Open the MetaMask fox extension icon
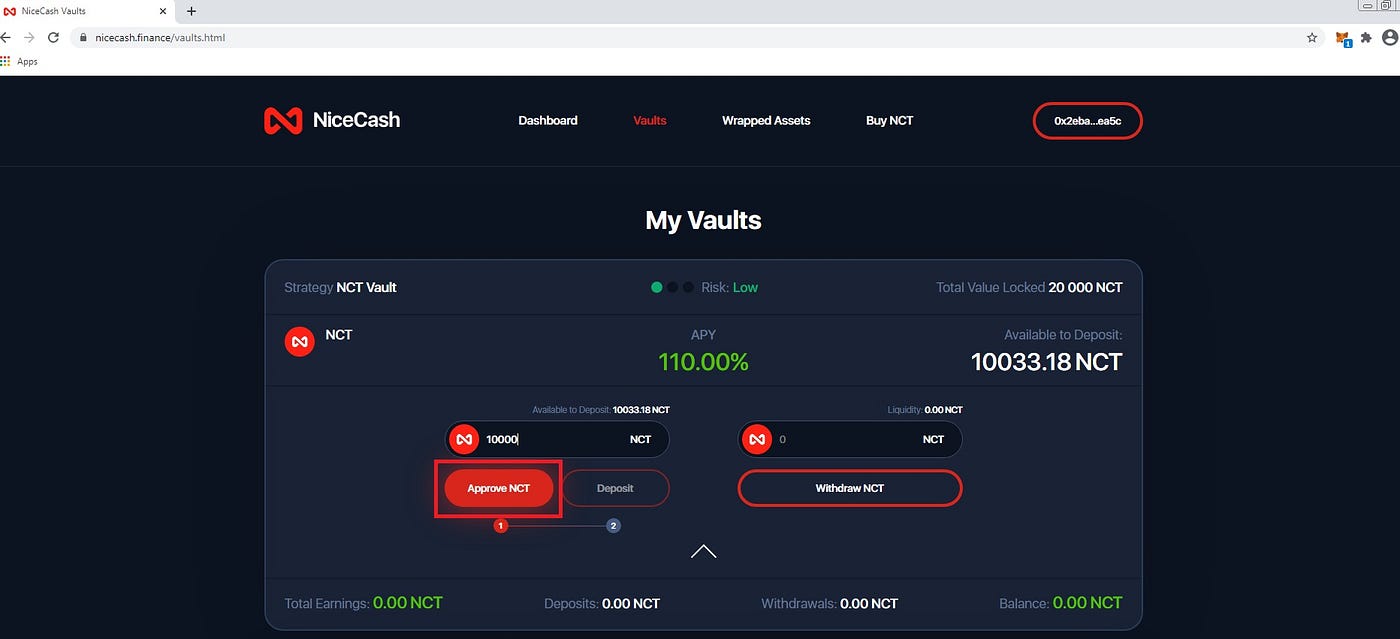This screenshot has width=1400, height=639. 1343,38
